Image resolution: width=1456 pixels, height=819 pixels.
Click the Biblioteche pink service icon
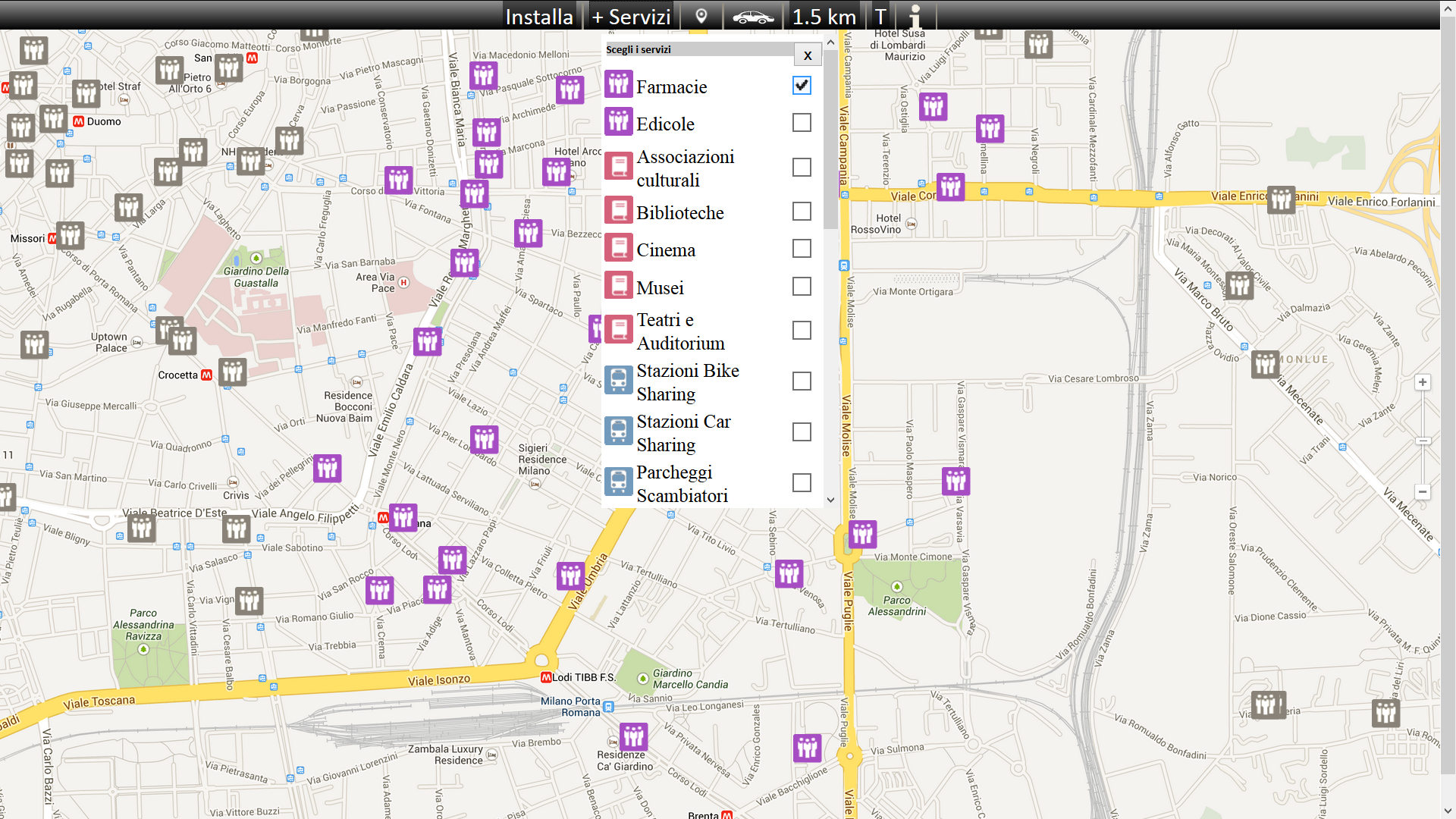tap(619, 211)
